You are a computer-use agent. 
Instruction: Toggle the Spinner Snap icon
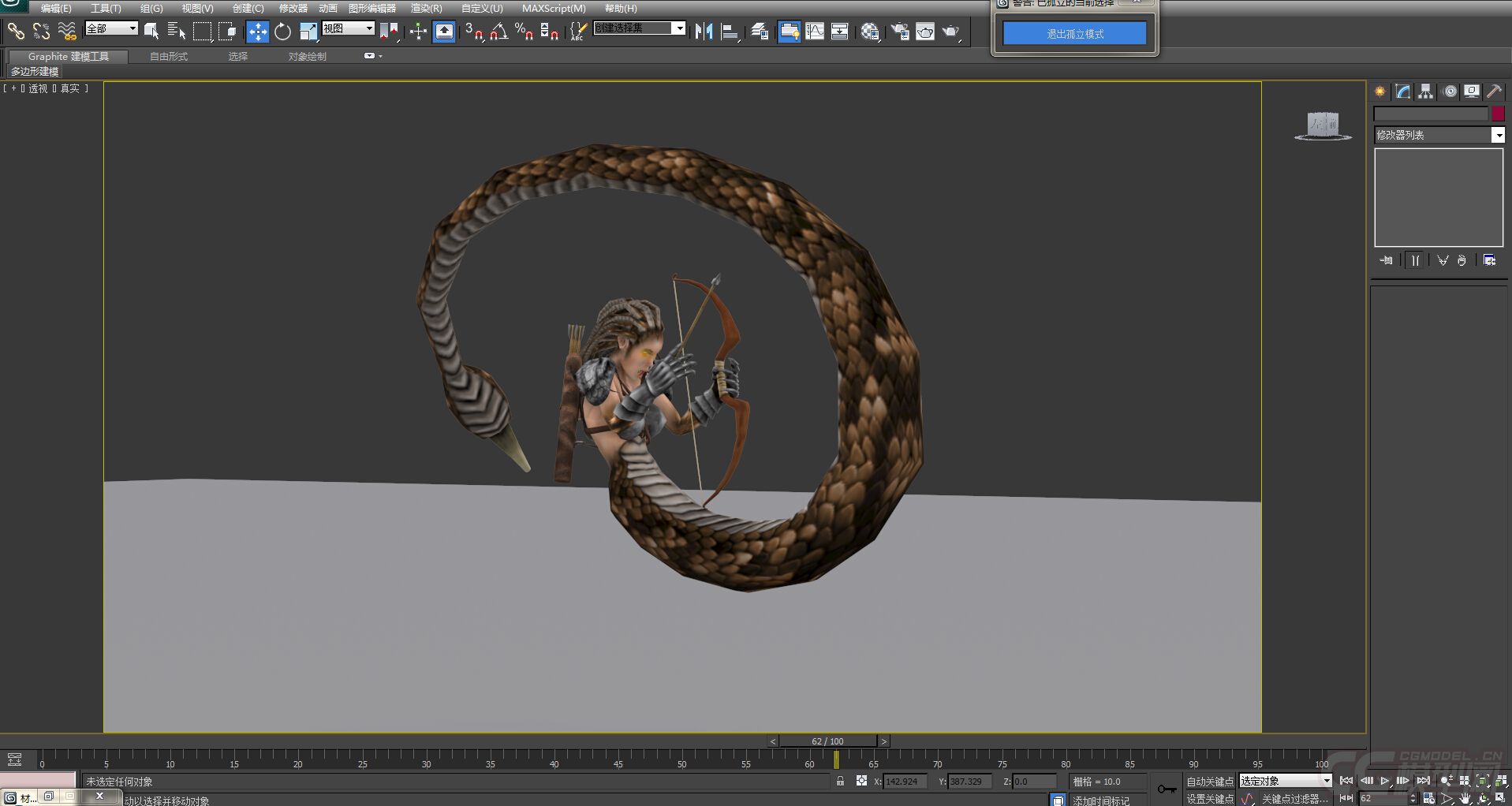[x=550, y=32]
